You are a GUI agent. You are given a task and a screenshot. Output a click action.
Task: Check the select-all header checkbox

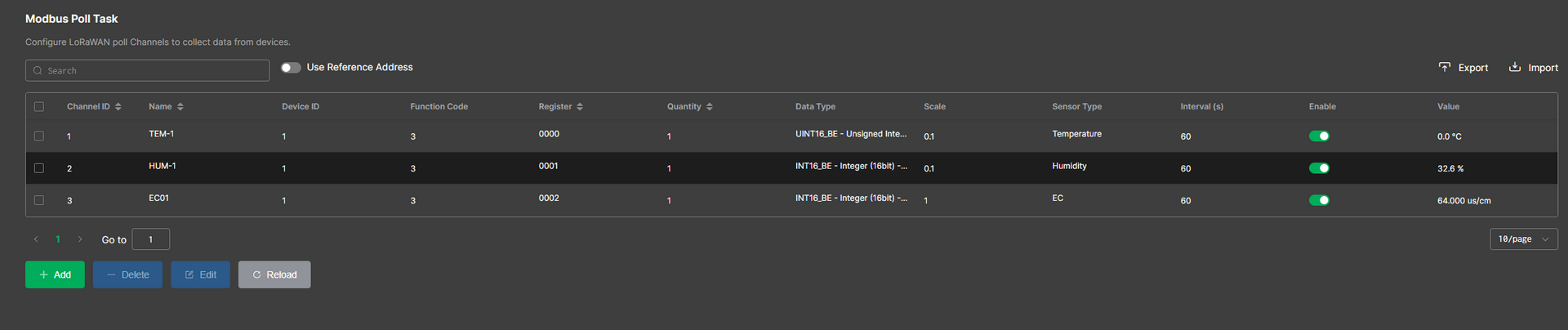click(39, 107)
